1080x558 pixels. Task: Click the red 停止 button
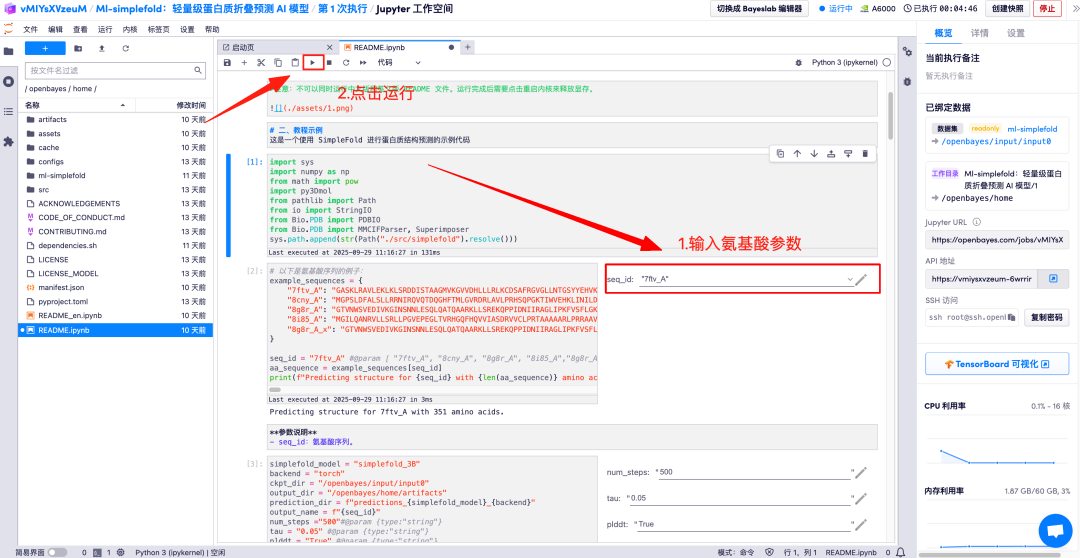pyautogui.click(x=1048, y=8)
